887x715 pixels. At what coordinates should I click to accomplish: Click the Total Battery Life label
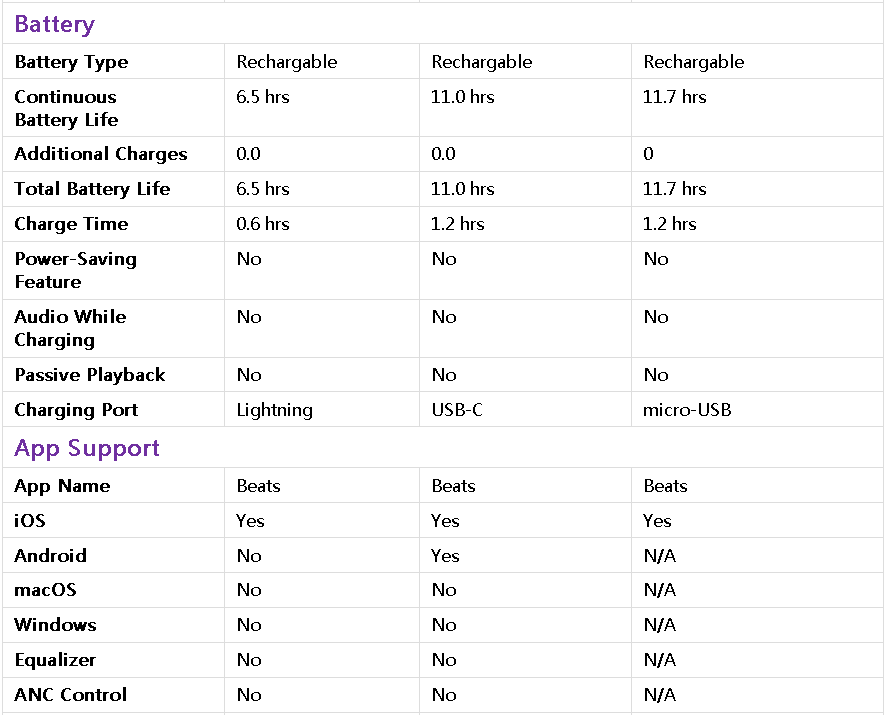point(92,189)
